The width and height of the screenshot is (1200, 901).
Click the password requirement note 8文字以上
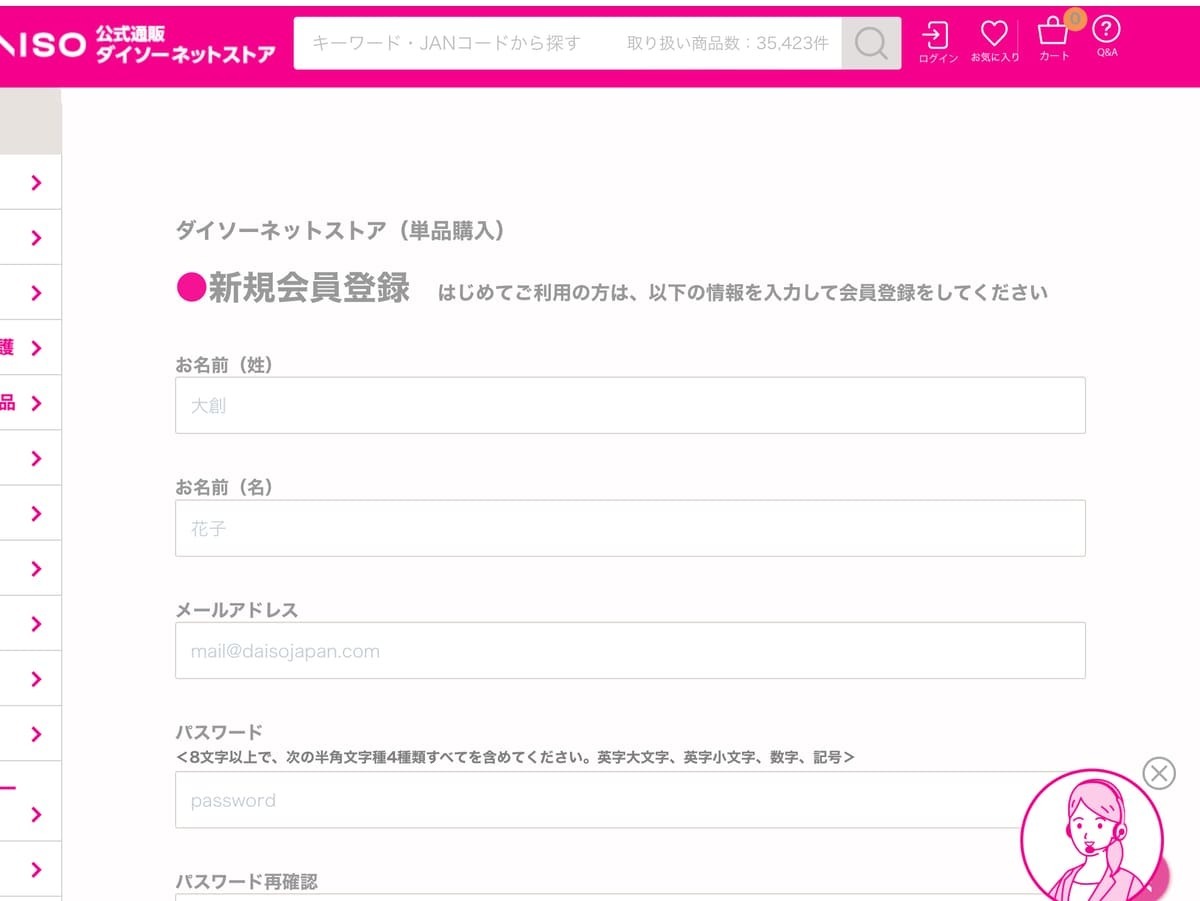[515, 758]
